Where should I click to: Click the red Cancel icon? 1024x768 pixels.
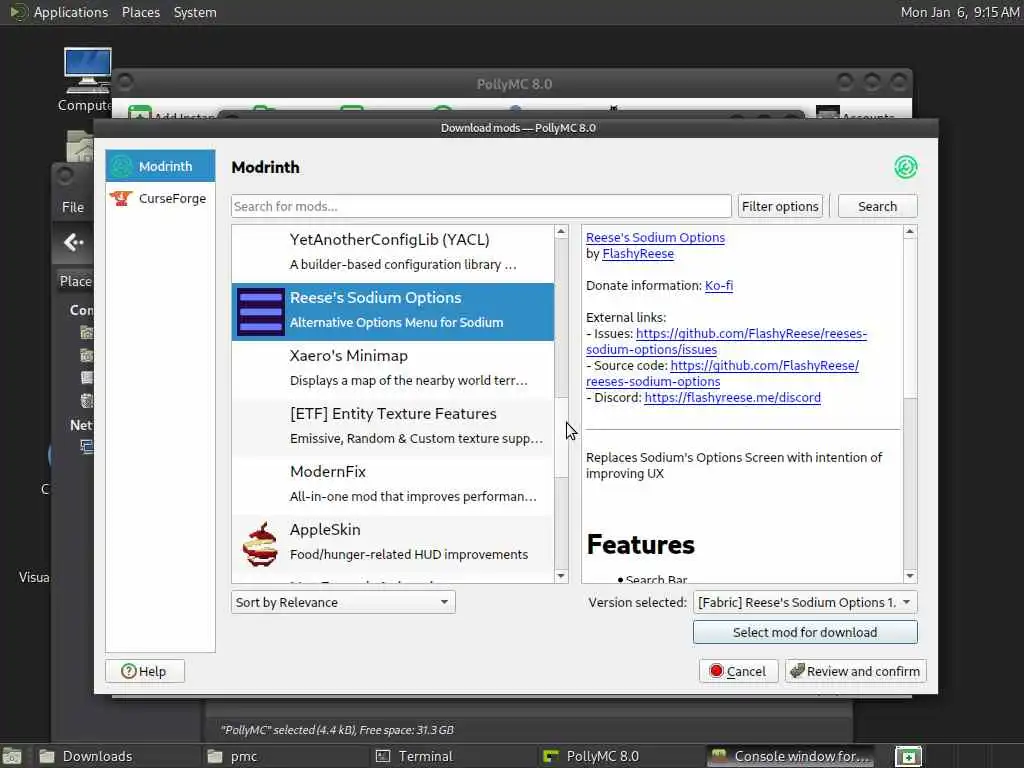tap(716, 671)
